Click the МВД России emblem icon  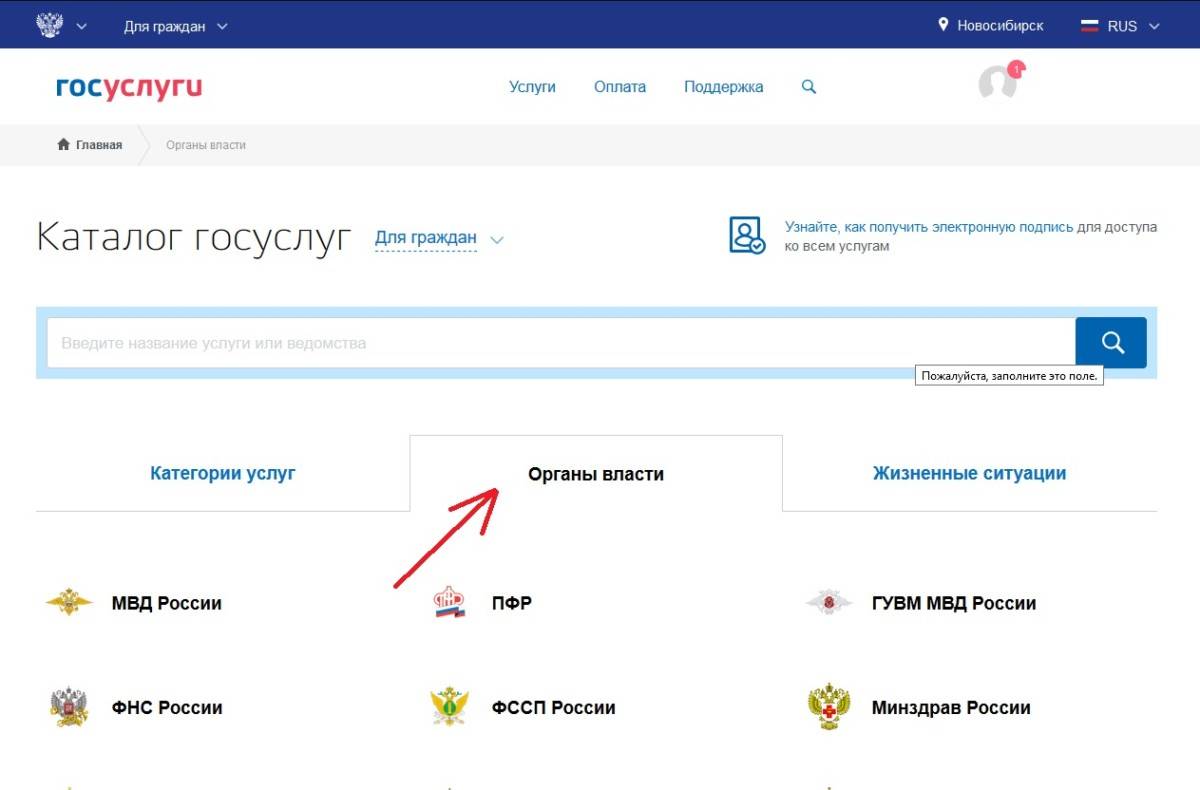[69, 603]
